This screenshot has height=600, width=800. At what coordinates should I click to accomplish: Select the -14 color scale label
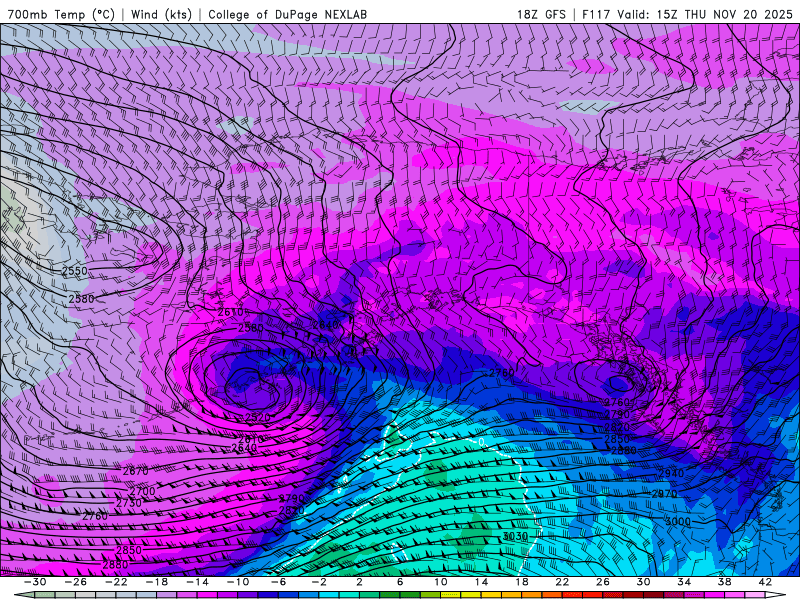pyautogui.click(x=197, y=582)
